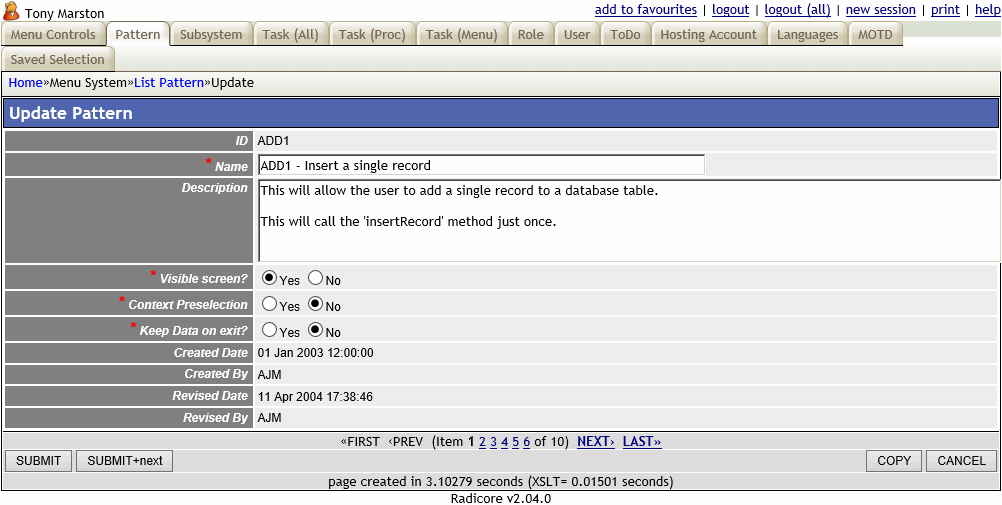Cancel the pattern update
The width and height of the screenshot is (1002, 505).
(x=961, y=461)
